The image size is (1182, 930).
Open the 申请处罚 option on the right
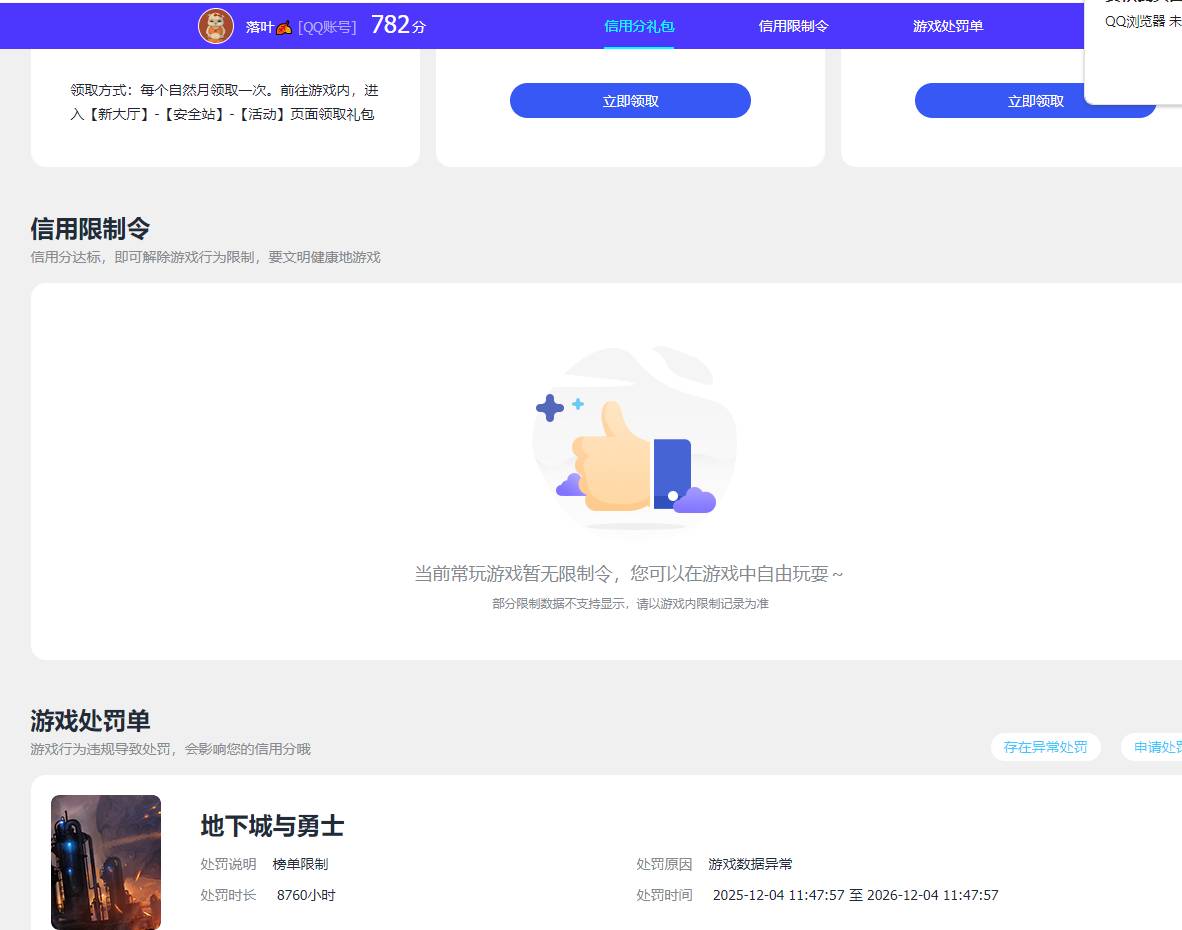(1160, 747)
